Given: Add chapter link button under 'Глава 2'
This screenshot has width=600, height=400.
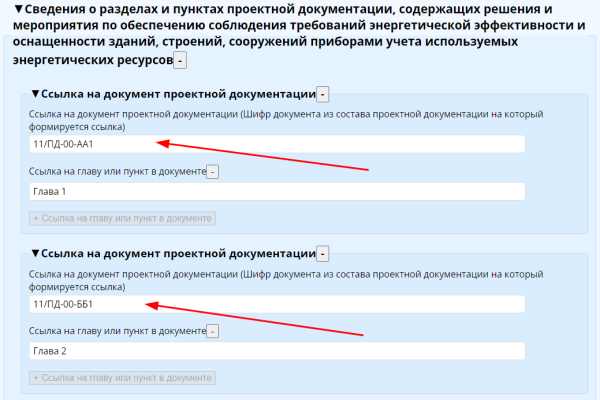Looking at the screenshot, I should [122, 378].
